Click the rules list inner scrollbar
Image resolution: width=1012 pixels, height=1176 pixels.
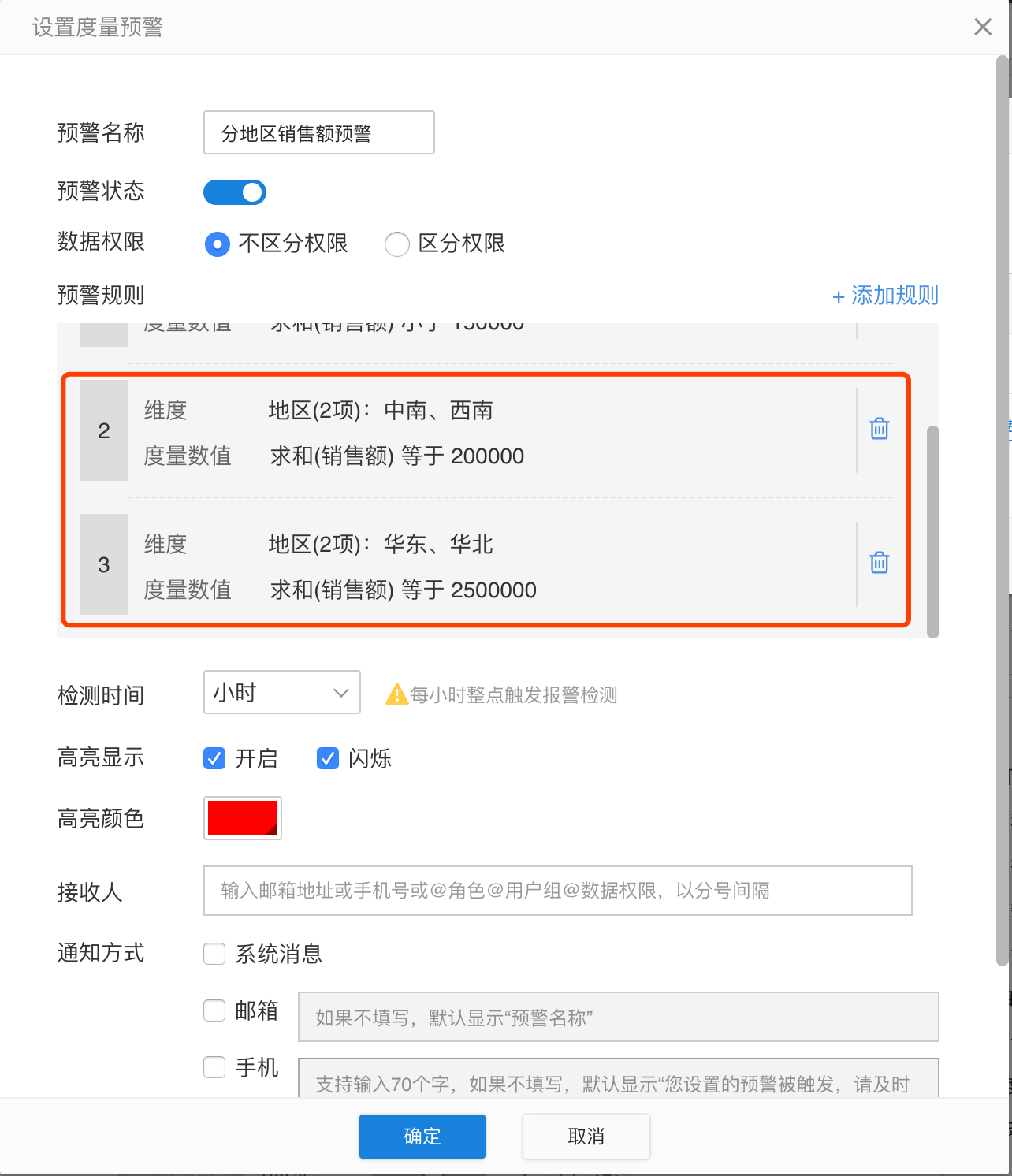(x=933, y=532)
